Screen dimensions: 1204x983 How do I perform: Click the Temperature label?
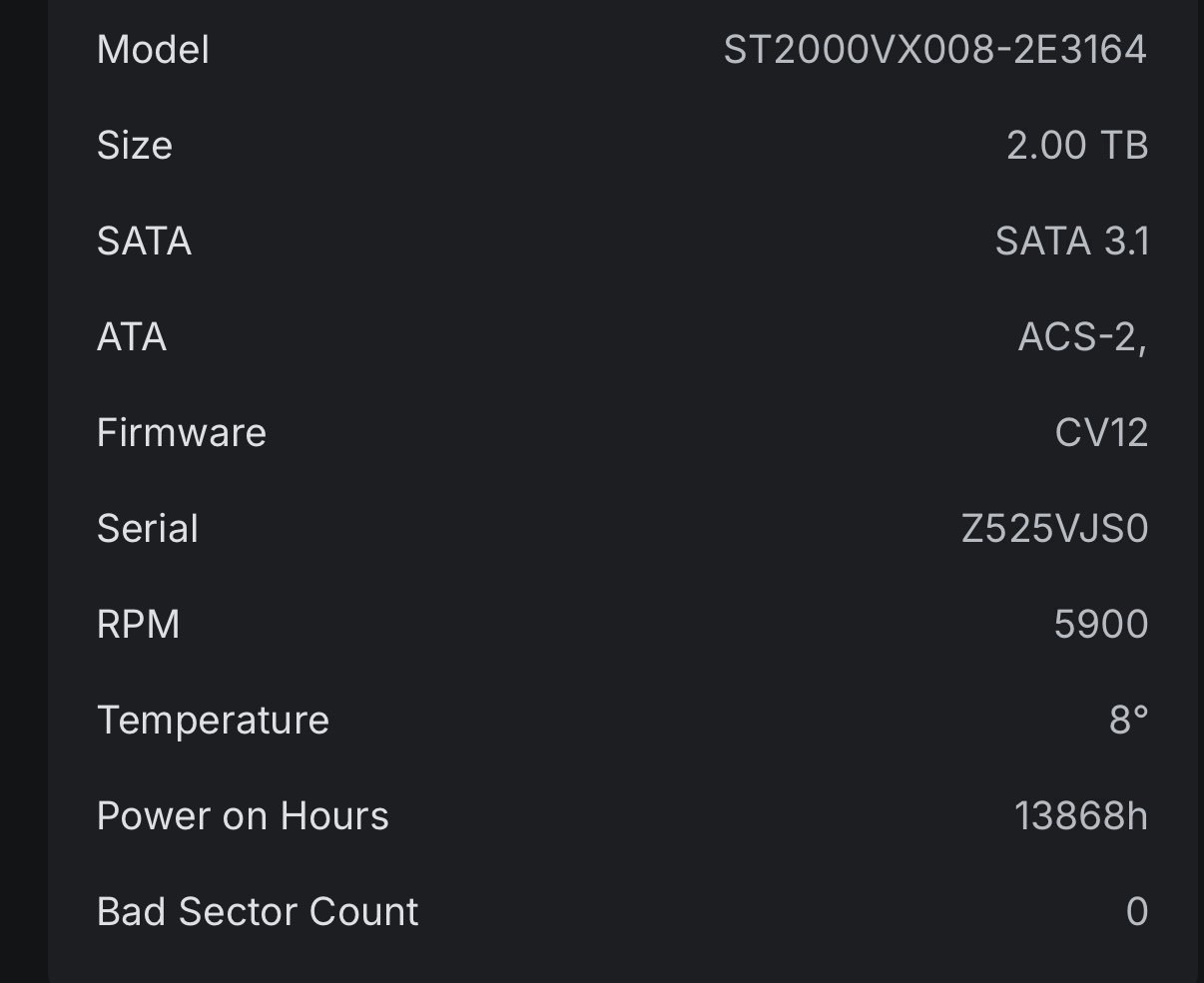click(213, 721)
